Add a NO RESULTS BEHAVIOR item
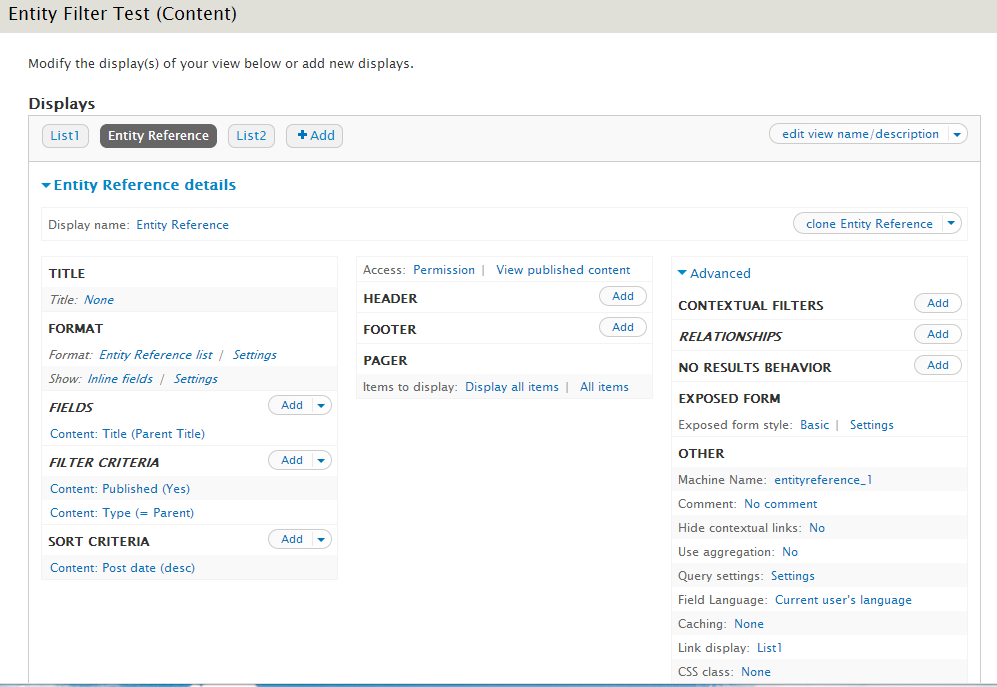The height and width of the screenshot is (687, 997). pyautogui.click(x=937, y=365)
